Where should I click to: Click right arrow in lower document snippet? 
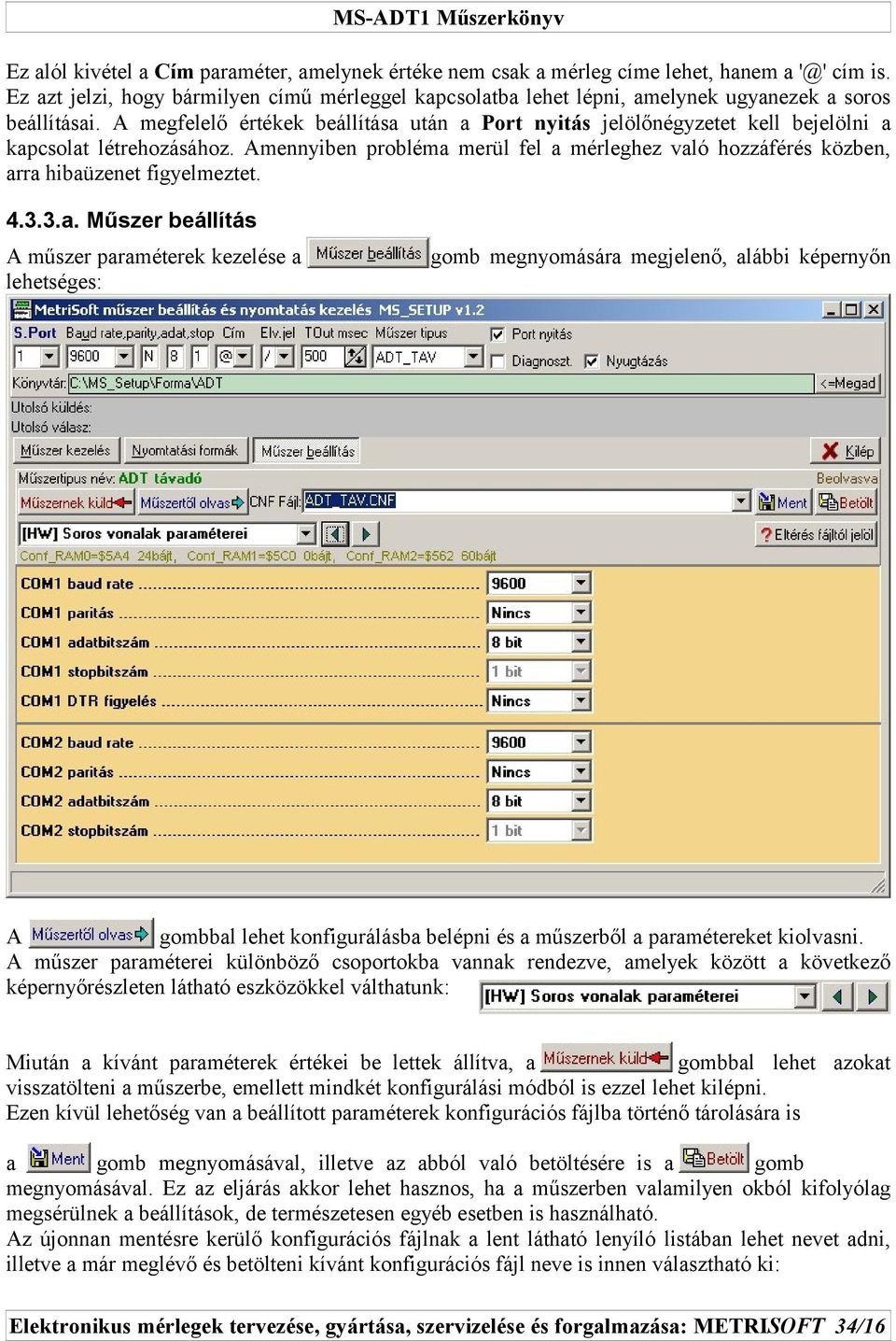tap(872, 996)
